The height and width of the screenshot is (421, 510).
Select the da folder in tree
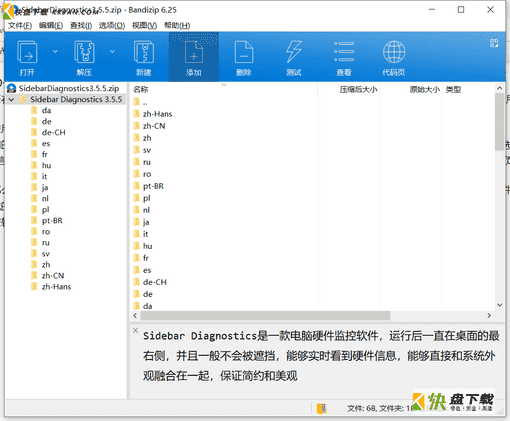46,111
